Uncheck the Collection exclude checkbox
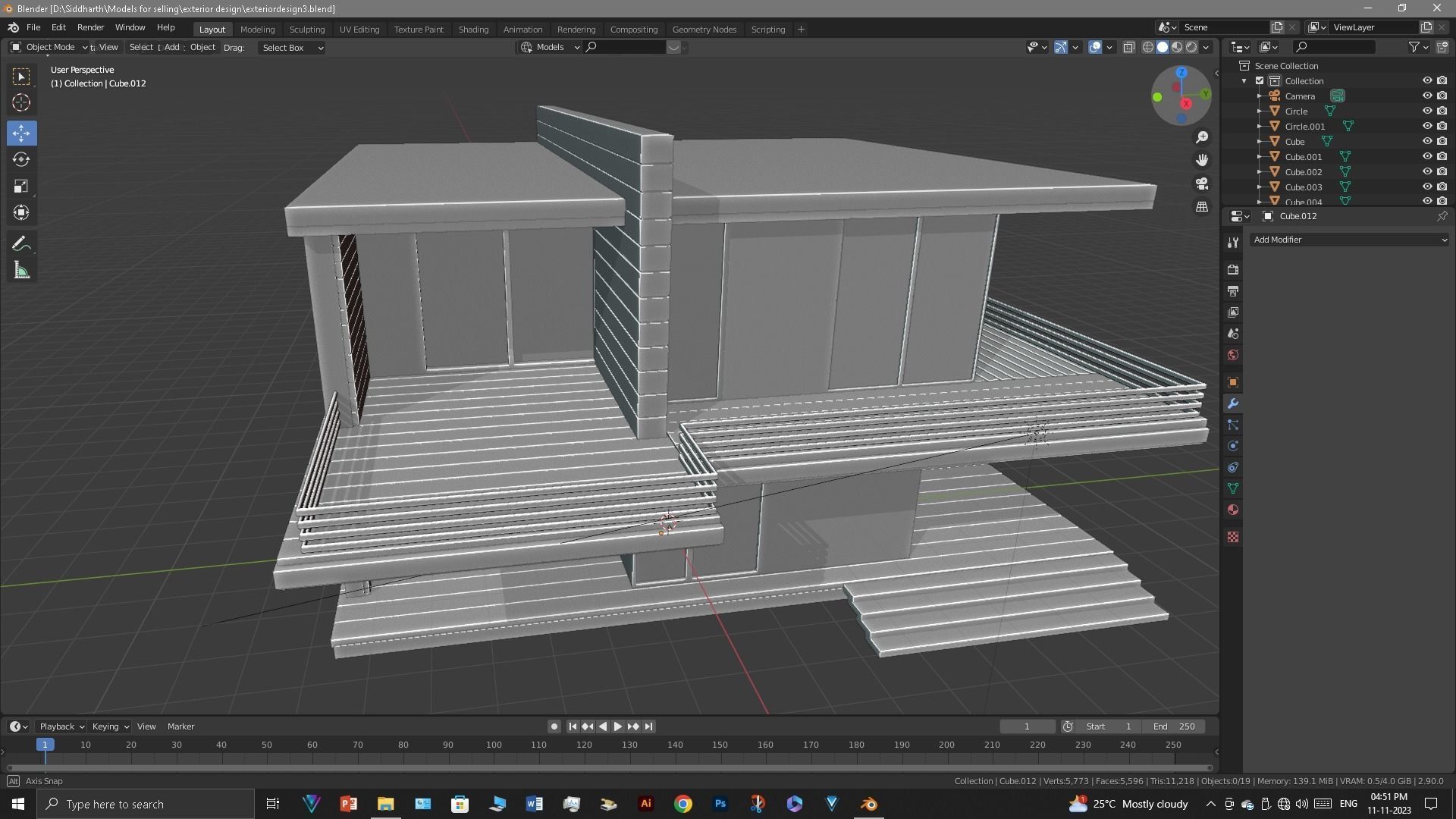Screen dimensions: 1456x819 click(x=1260, y=80)
